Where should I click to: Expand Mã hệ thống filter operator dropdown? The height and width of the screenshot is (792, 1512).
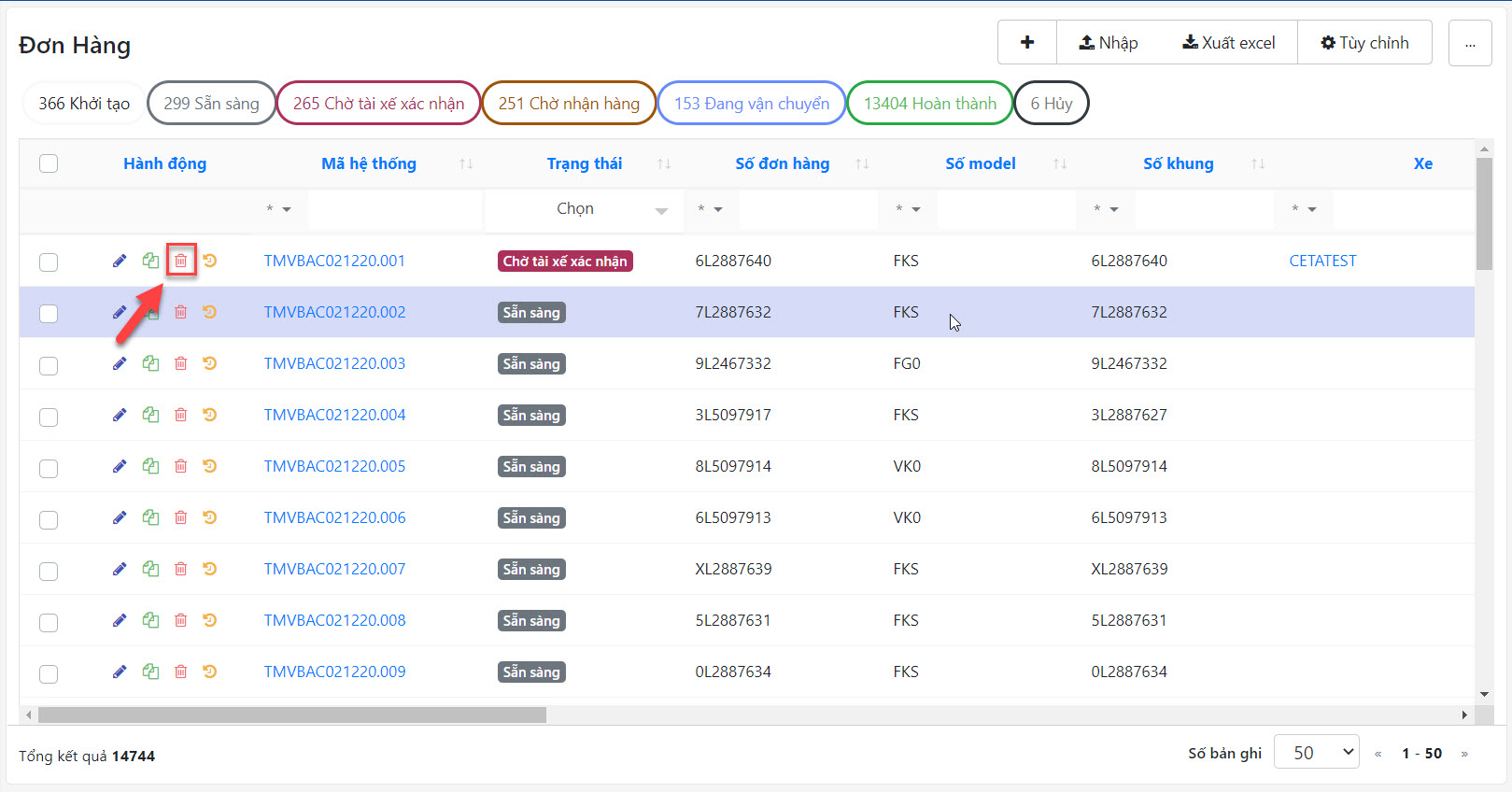click(278, 209)
